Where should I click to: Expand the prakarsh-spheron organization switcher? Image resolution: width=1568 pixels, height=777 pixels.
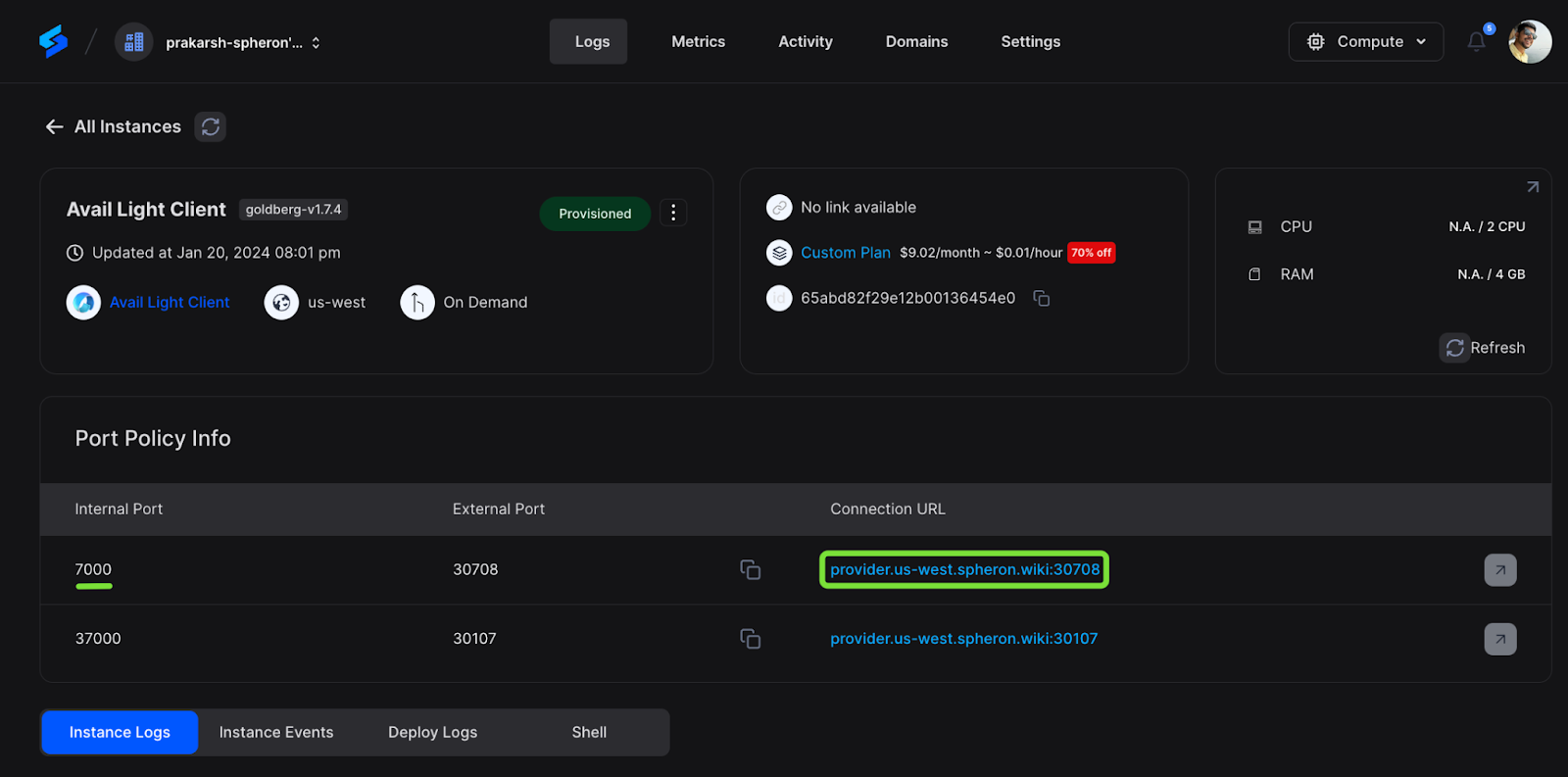(242, 42)
